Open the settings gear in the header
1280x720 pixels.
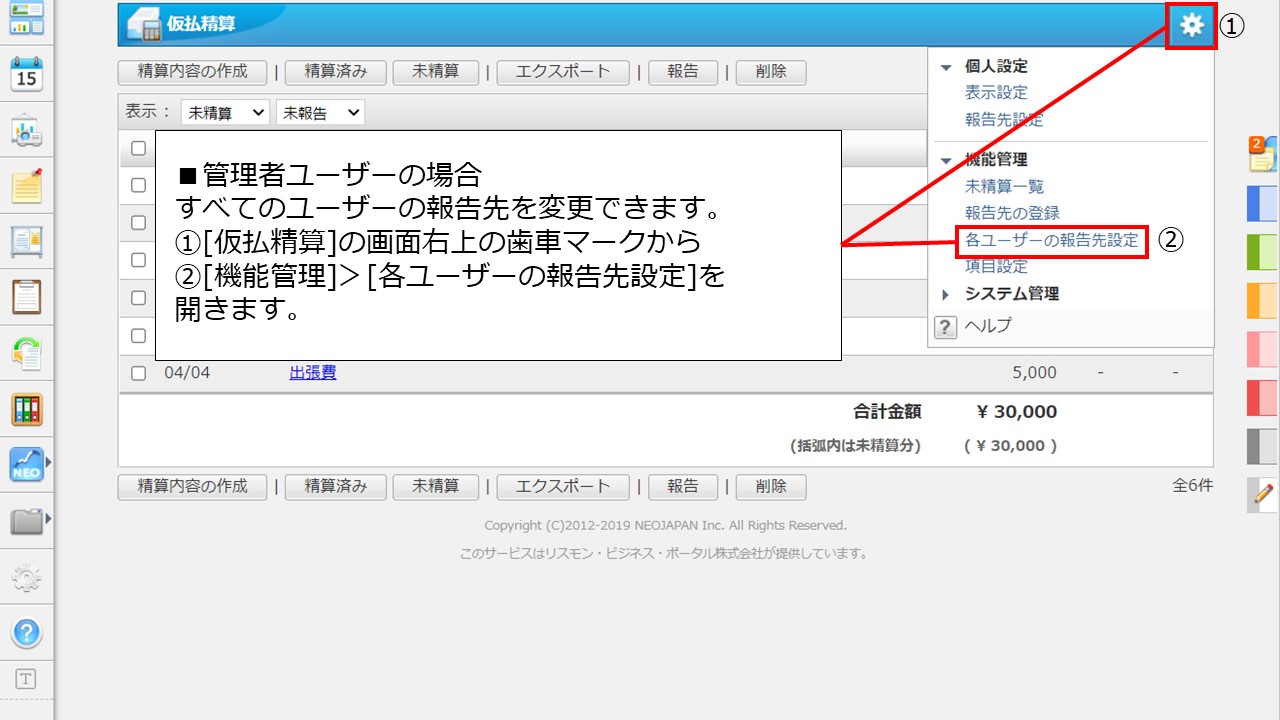1191,25
